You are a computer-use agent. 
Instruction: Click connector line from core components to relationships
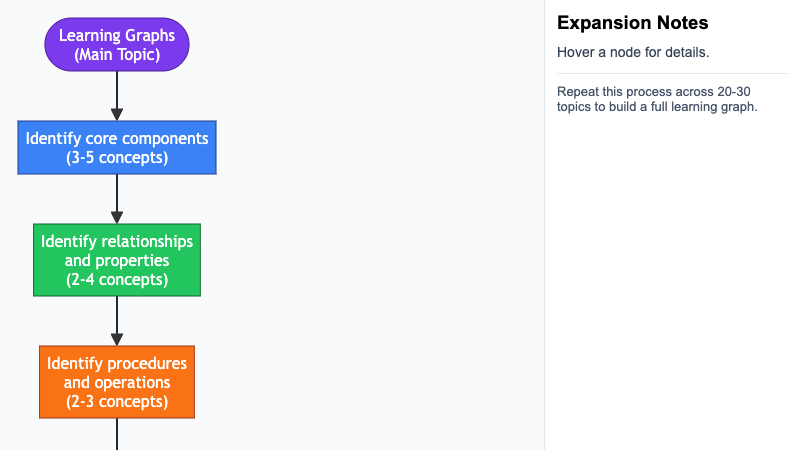point(117,192)
